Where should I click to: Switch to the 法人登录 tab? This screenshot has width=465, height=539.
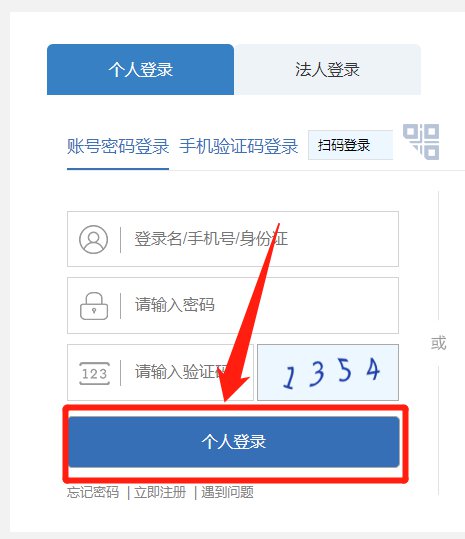(327, 69)
